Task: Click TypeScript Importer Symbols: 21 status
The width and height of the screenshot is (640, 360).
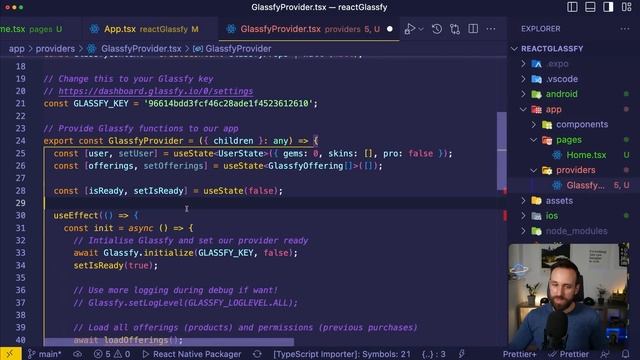Action: tap(342, 354)
